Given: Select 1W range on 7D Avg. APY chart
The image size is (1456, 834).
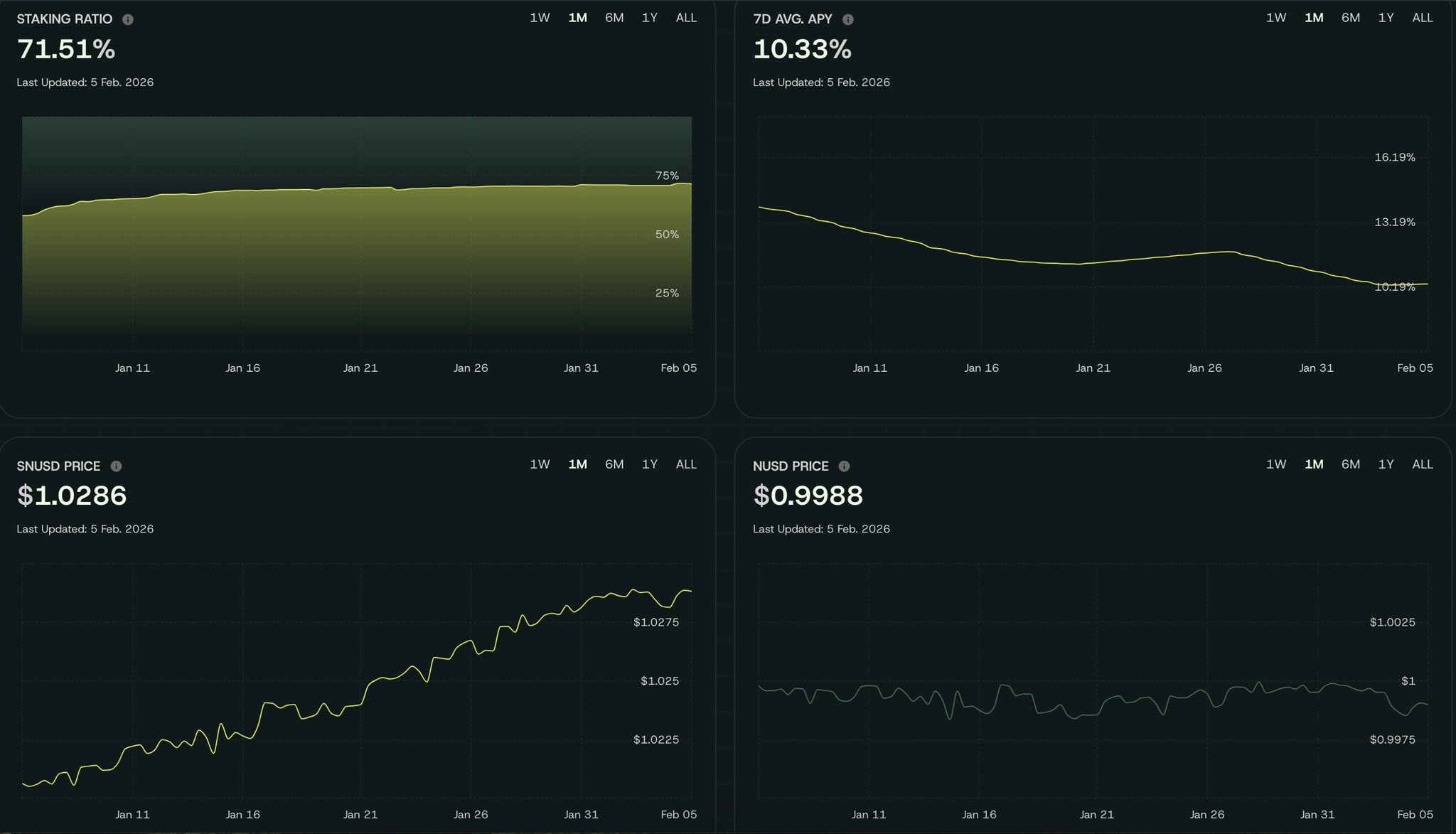Looking at the screenshot, I should tap(1276, 18).
